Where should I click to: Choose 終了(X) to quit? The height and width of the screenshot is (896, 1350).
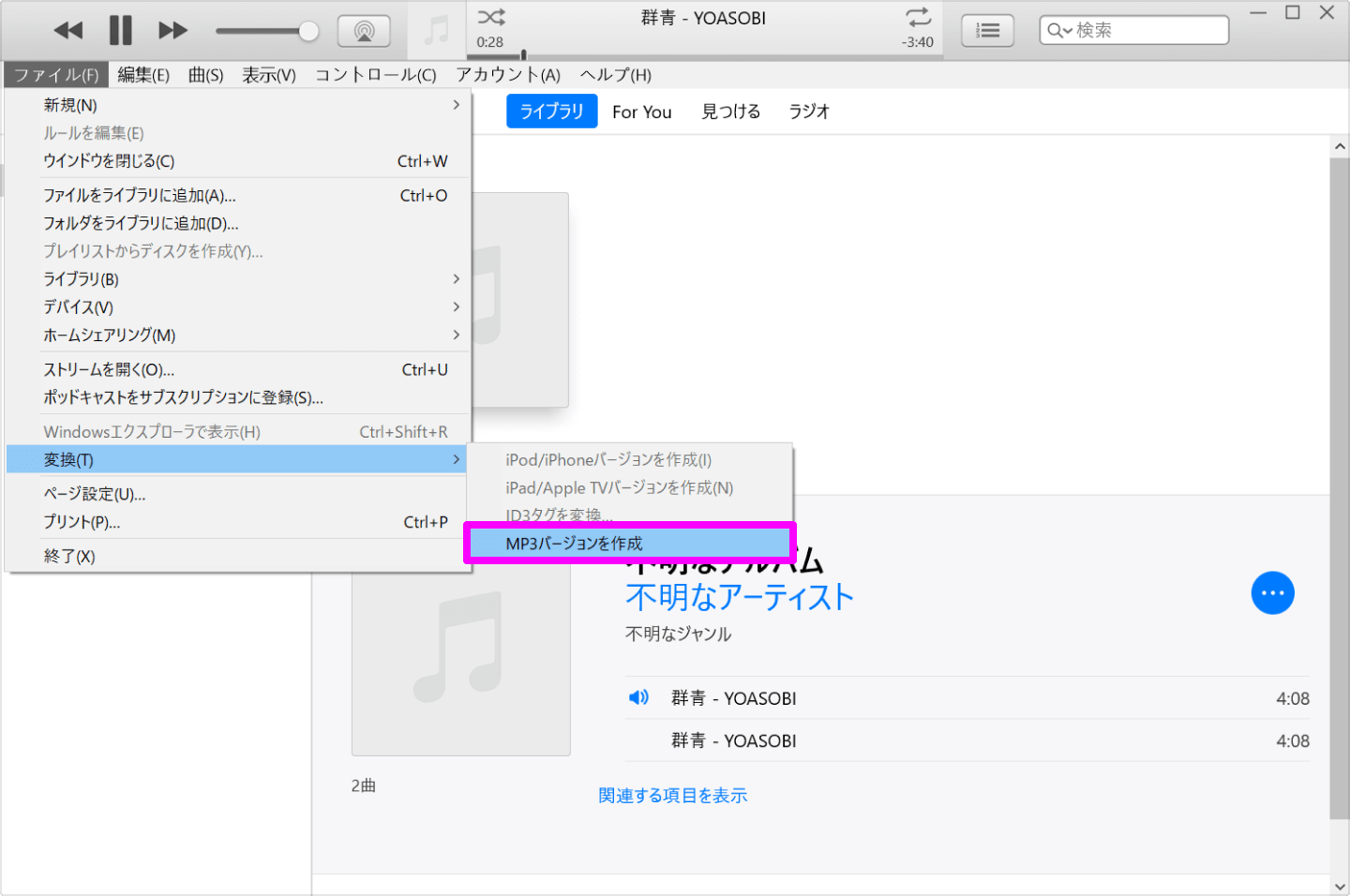pyautogui.click(x=236, y=557)
